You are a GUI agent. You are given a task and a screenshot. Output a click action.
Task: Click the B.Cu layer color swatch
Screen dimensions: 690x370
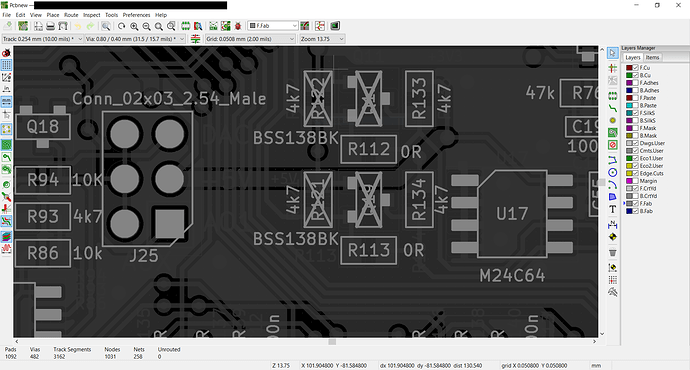pyautogui.click(x=629, y=75)
